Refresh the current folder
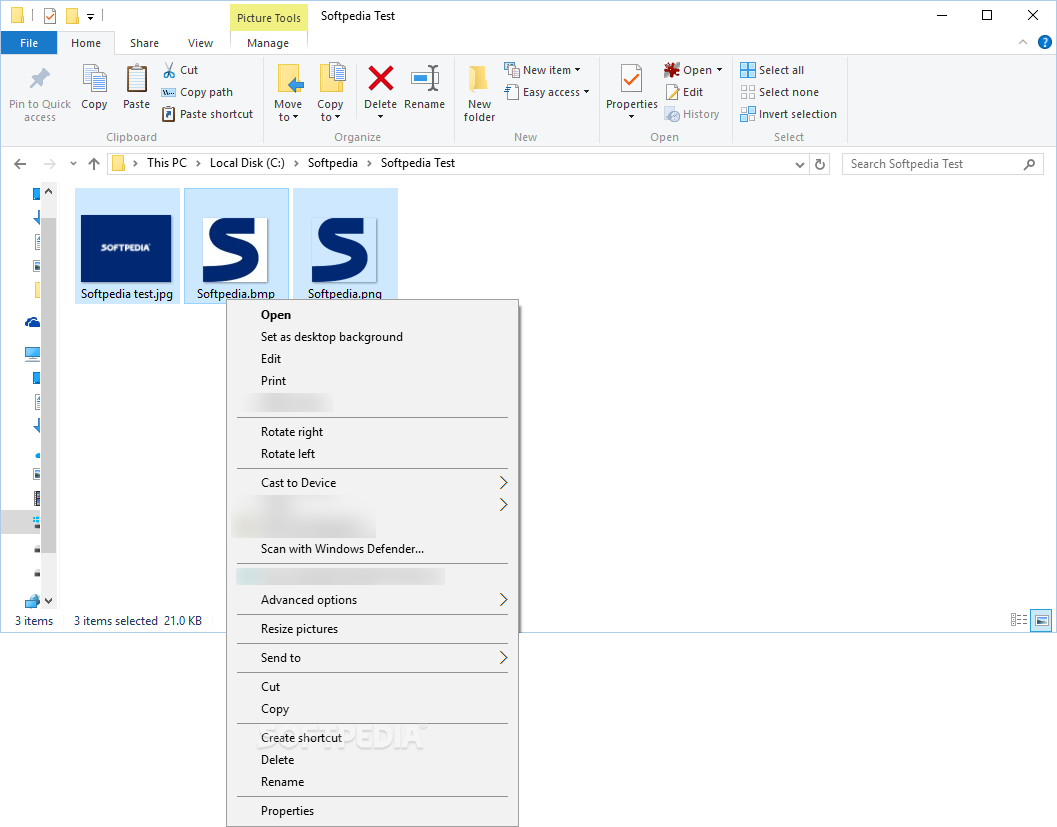This screenshot has width=1057, height=827. [820, 164]
